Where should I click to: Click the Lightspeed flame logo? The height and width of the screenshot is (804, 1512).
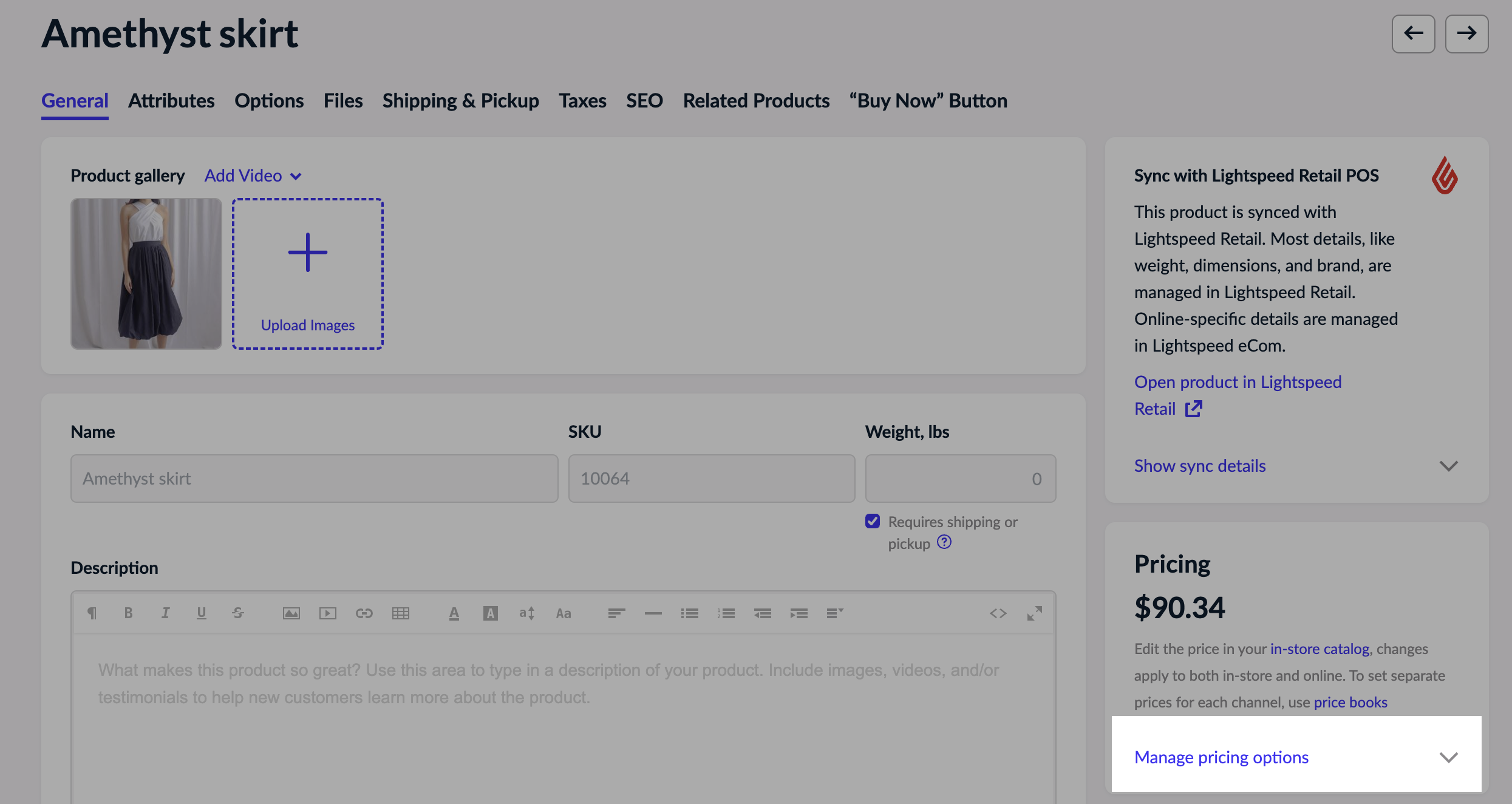[1445, 175]
